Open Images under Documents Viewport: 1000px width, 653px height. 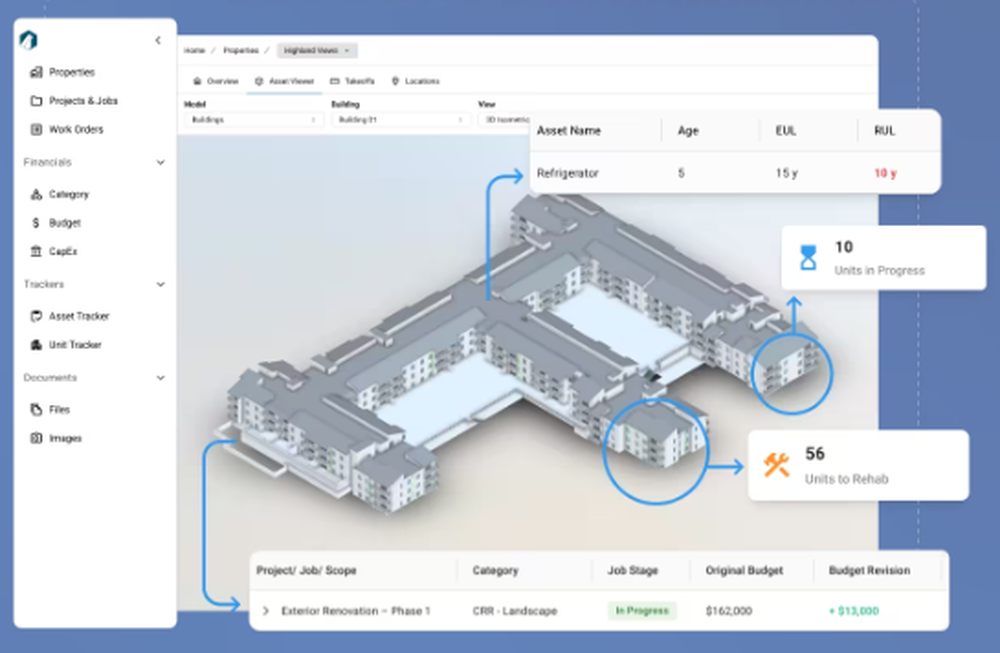coord(65,438)
